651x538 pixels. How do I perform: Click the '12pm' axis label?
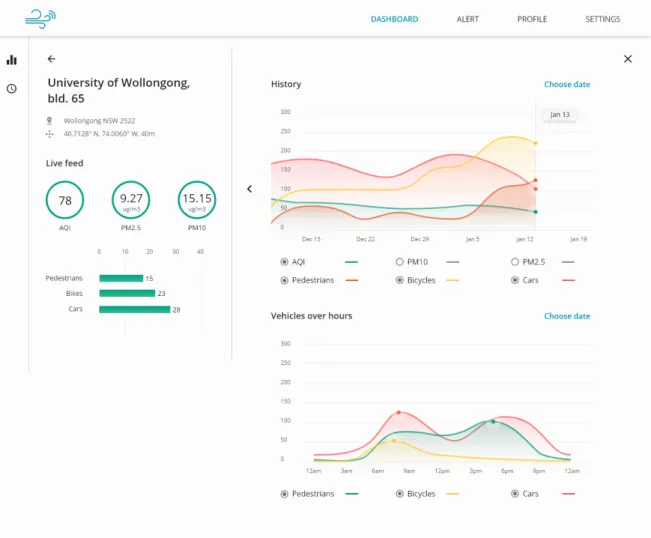click(x=442, y=471)
